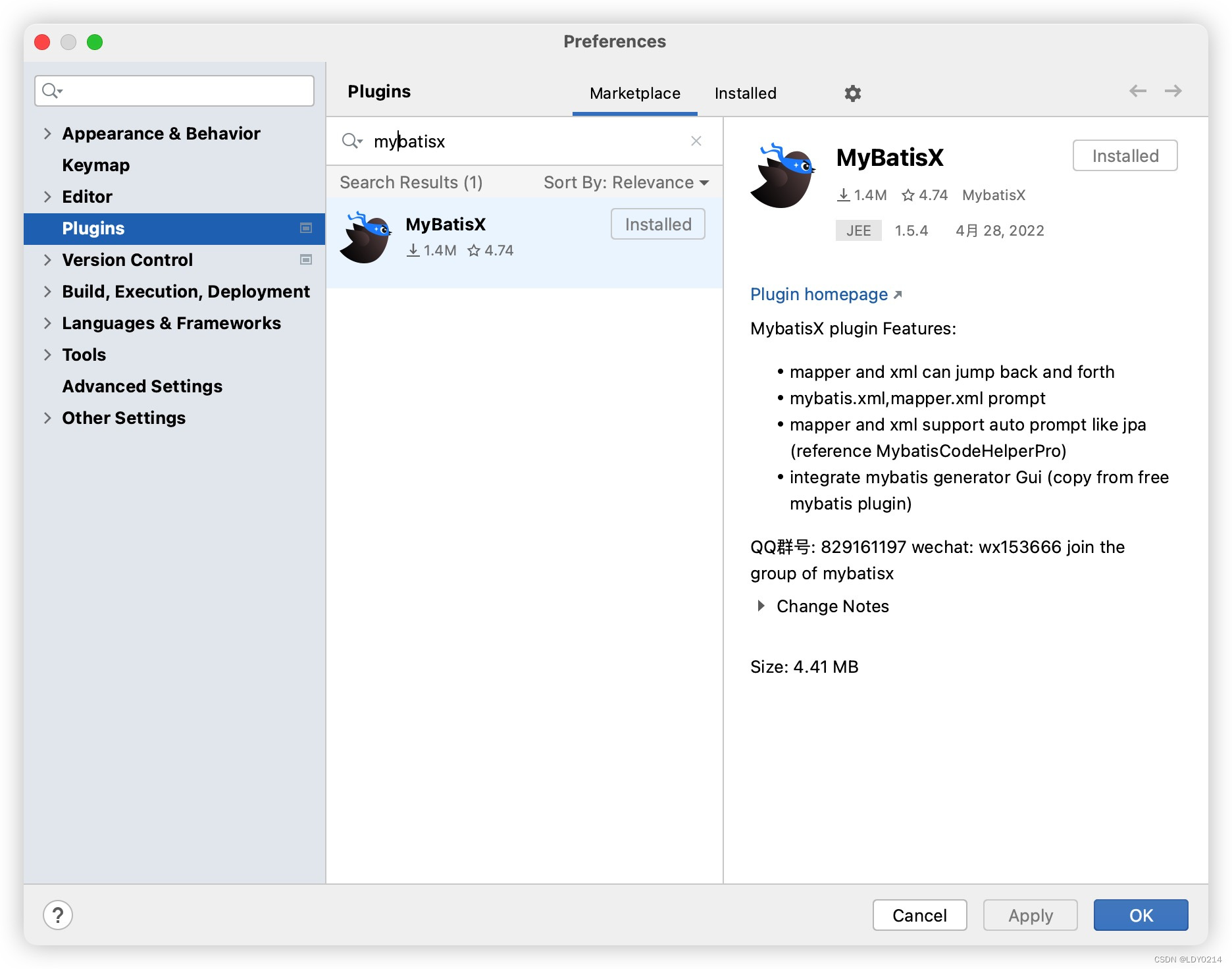Open the Sort By: Relevance dropdown
1232x969 pixels.
(627, 182)
